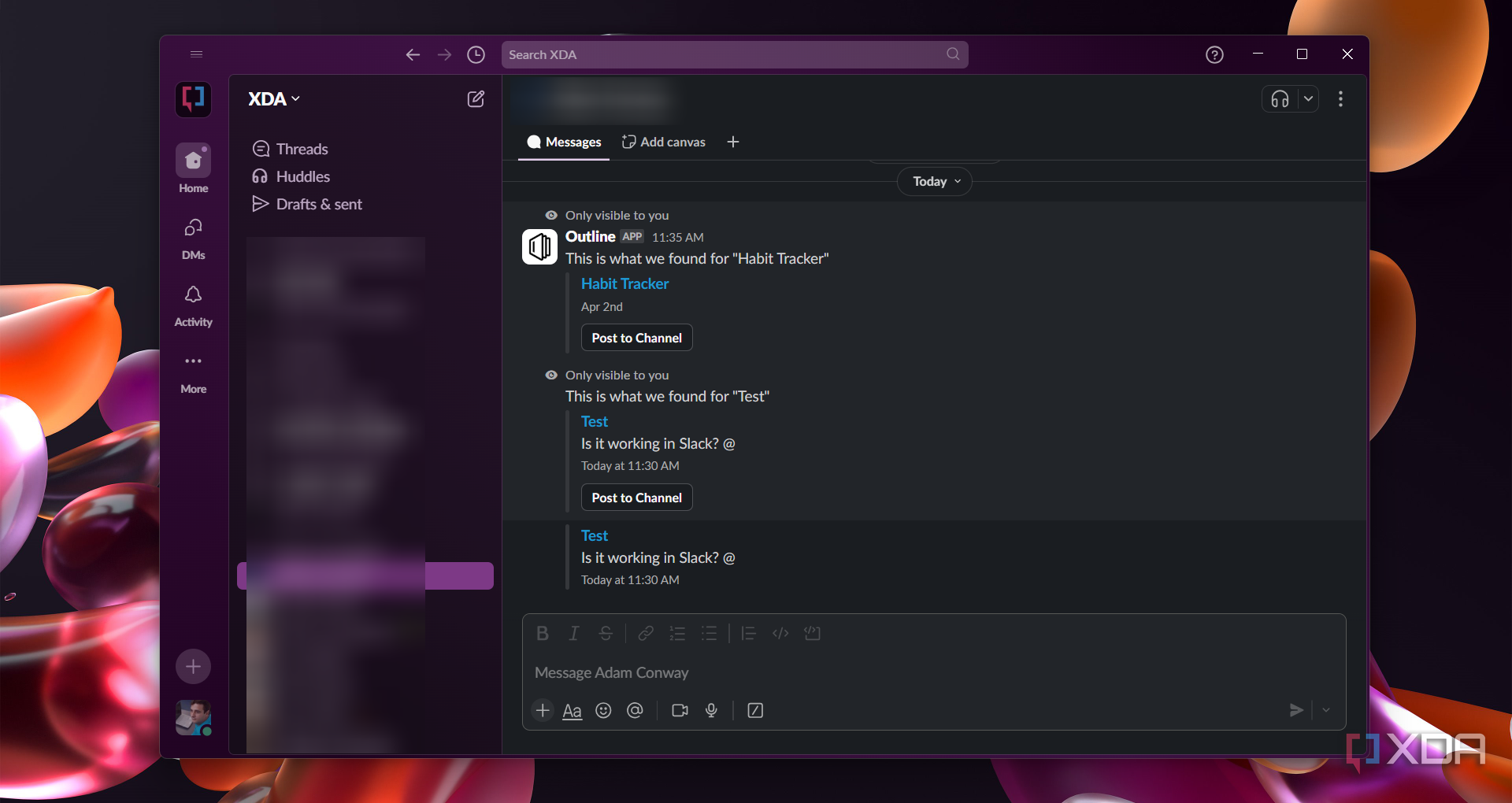Open Threads in the sidebar
This screenshot has width=1512, height=803.
(290, 149)
